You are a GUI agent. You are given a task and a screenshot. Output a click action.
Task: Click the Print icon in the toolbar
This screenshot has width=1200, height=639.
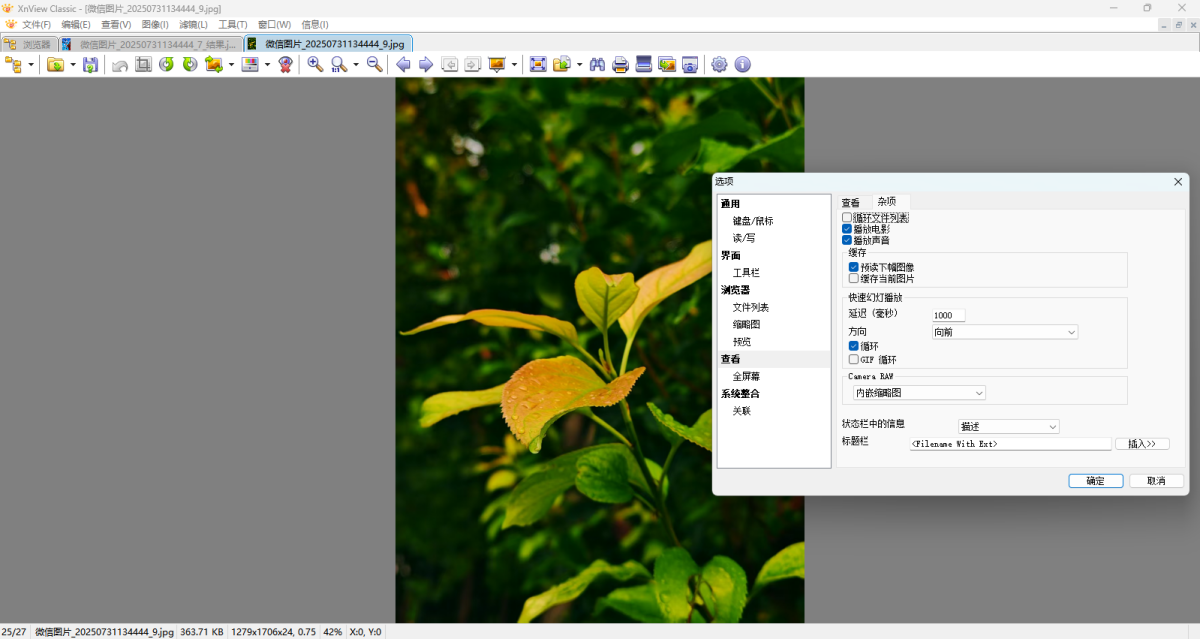(x=620, y=65)
